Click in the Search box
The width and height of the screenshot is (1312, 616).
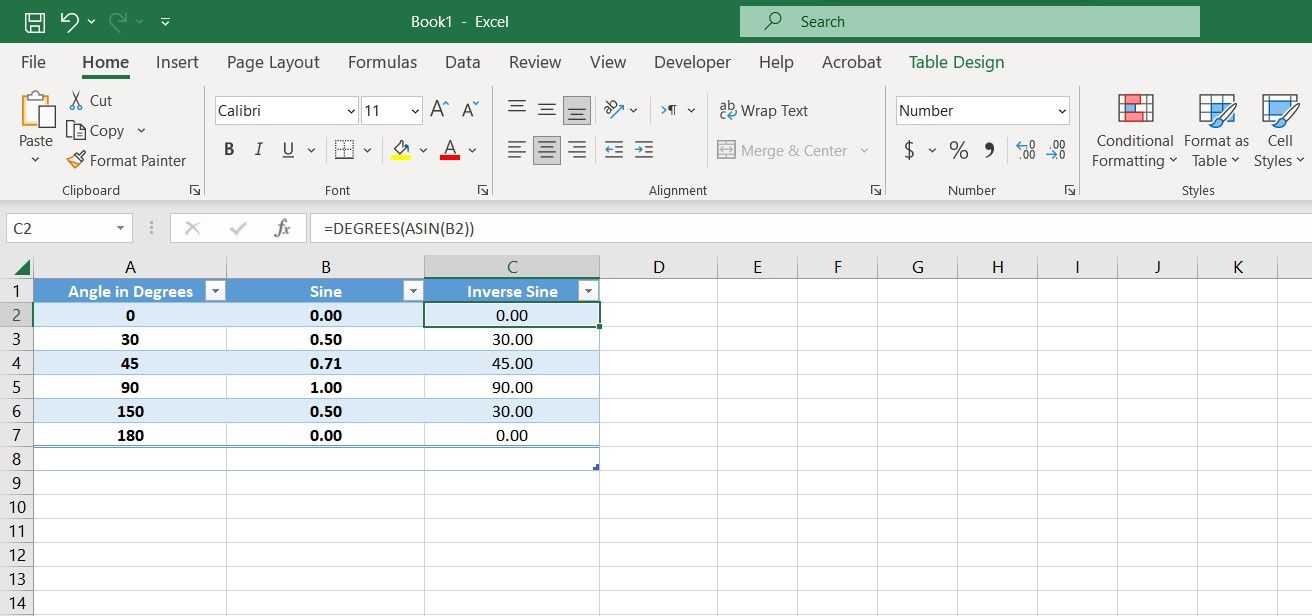pos(969,21)
